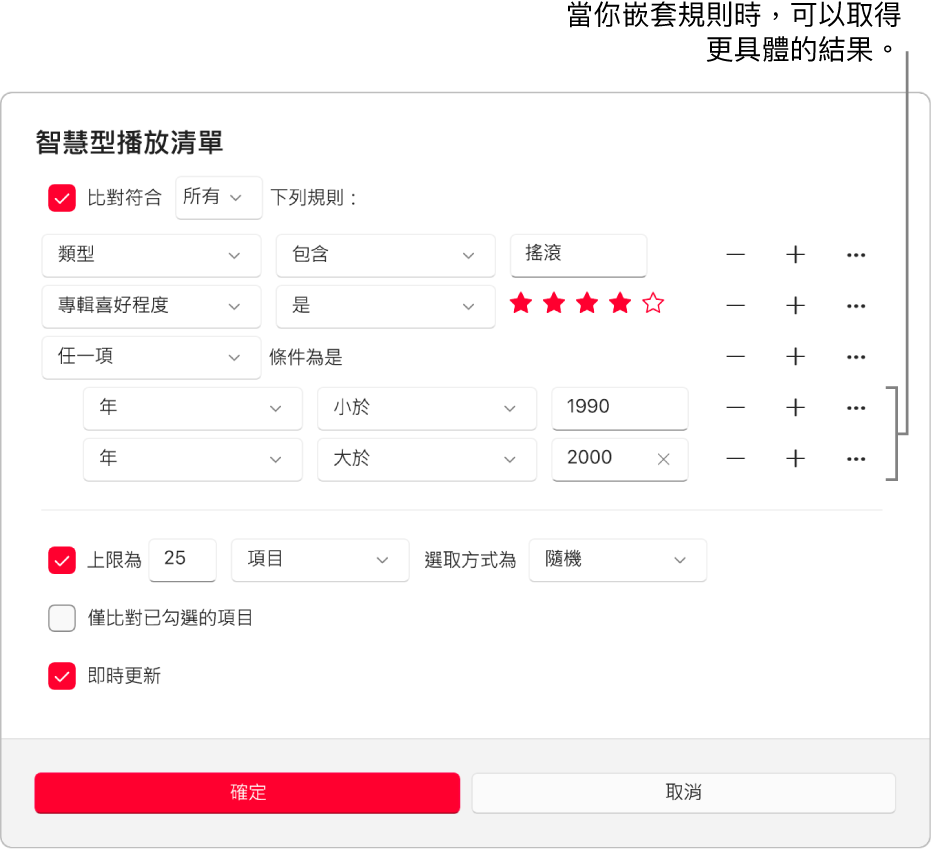The height and width of the screenshot is (849, 934).
Task: Enable the 僅比對已勾選的項目 checkbox
Action: click(61, 618)
